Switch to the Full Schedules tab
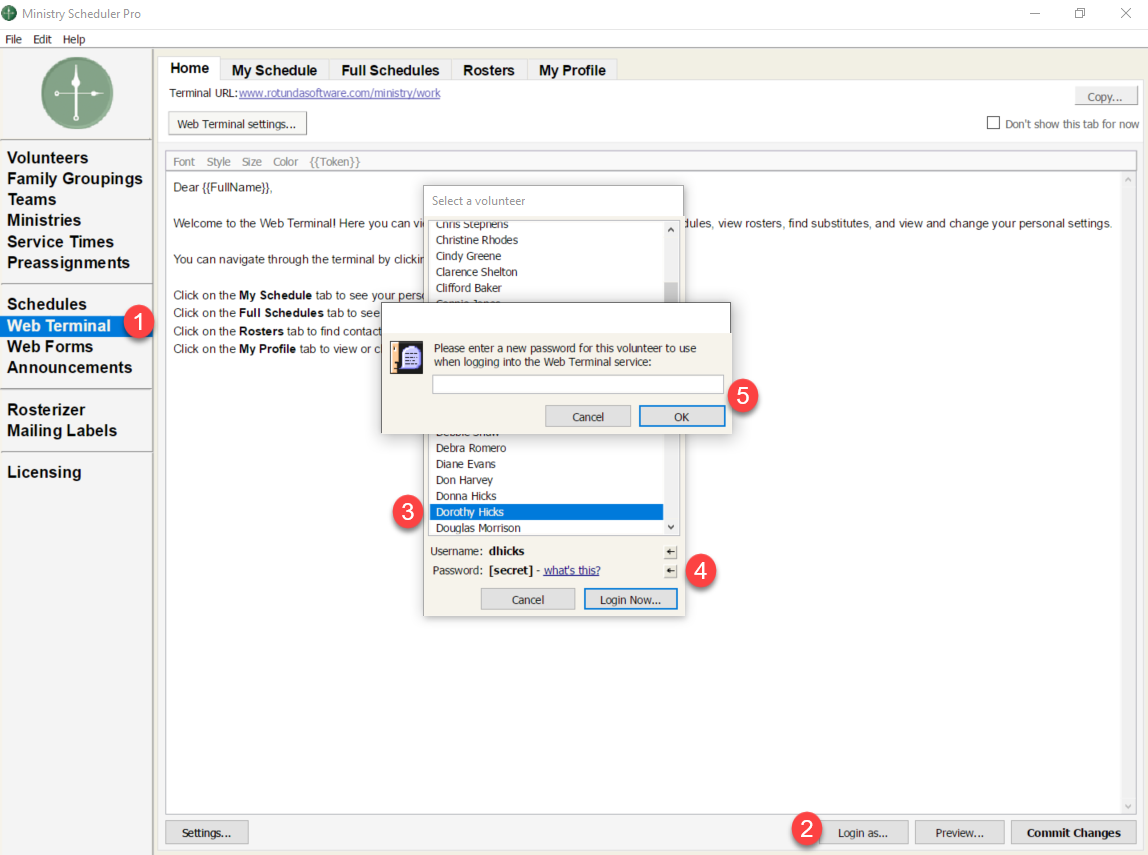 click(x=390, y=70)
